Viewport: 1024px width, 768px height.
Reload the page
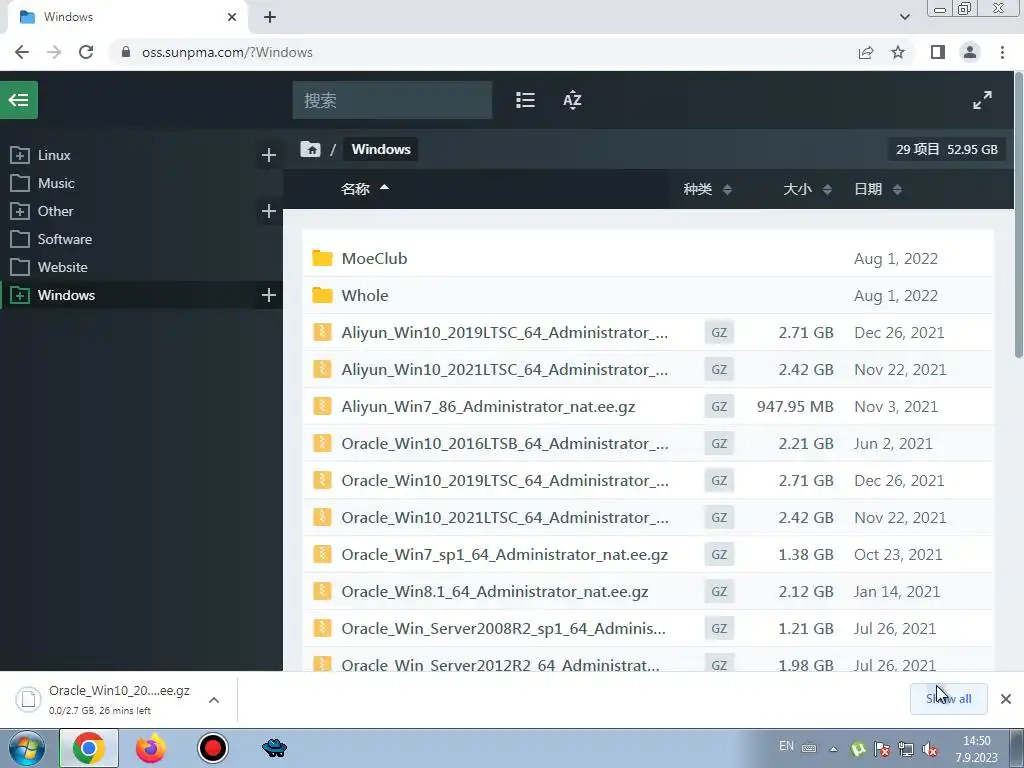point(86,52)
